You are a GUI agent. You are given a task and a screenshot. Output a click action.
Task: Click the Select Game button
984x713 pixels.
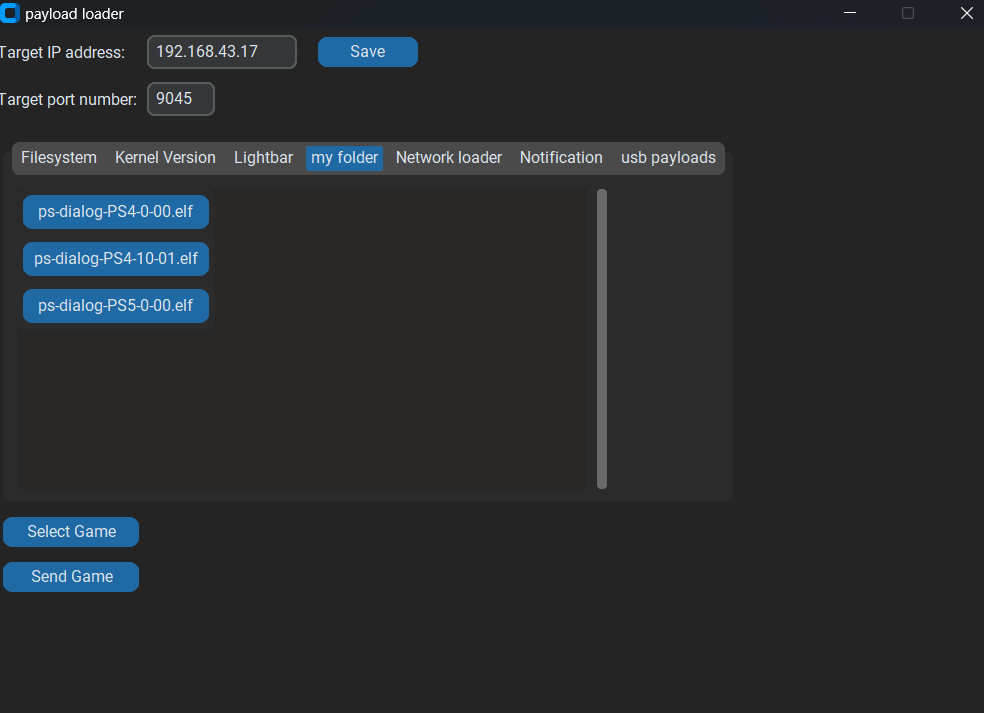coord(70,531)
